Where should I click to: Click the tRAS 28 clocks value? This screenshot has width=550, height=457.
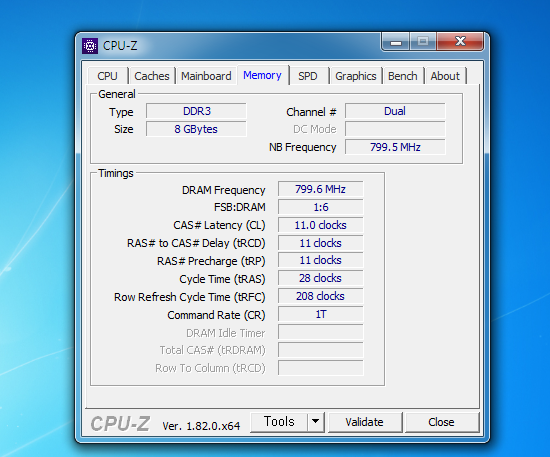(321, 278)
